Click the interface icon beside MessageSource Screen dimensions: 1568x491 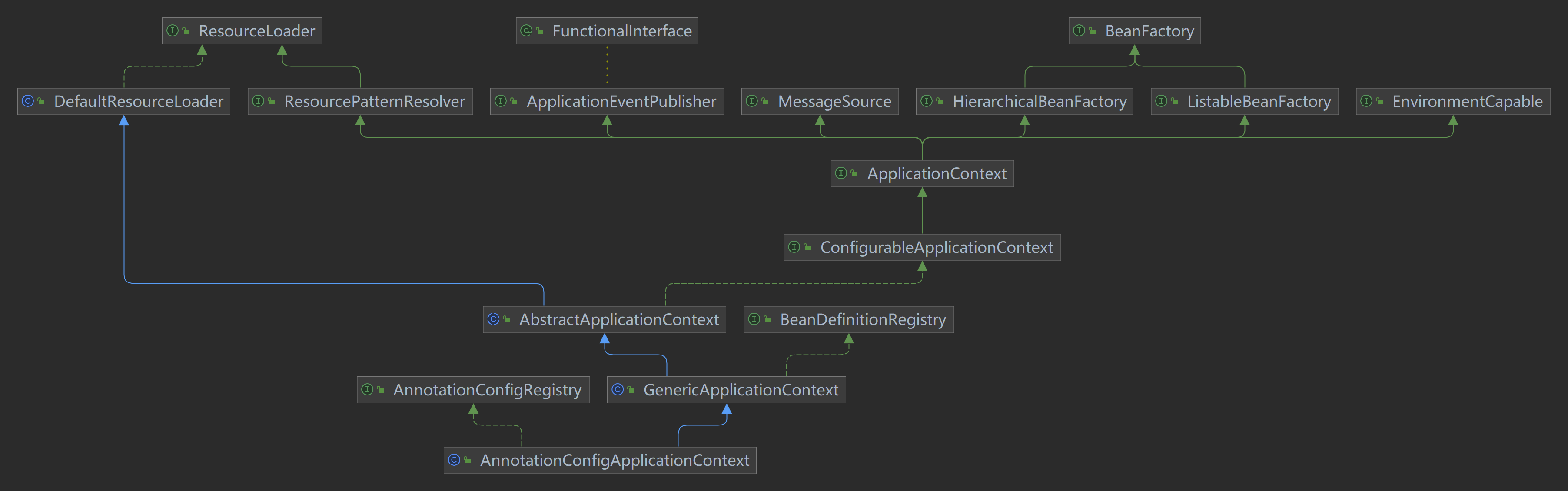click(752, 101)
